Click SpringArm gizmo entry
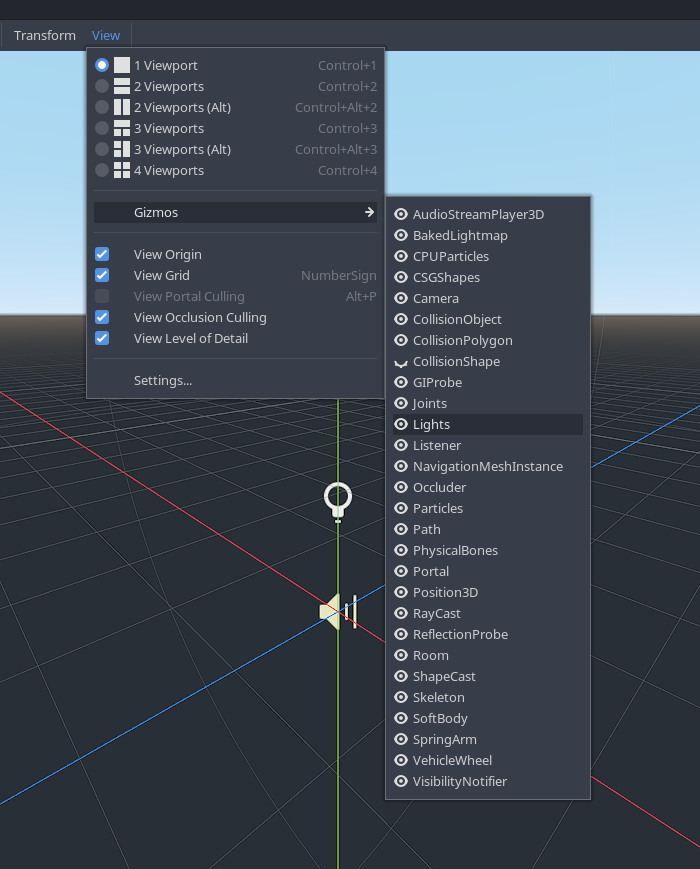700x869 pixels. pos(488,740)
